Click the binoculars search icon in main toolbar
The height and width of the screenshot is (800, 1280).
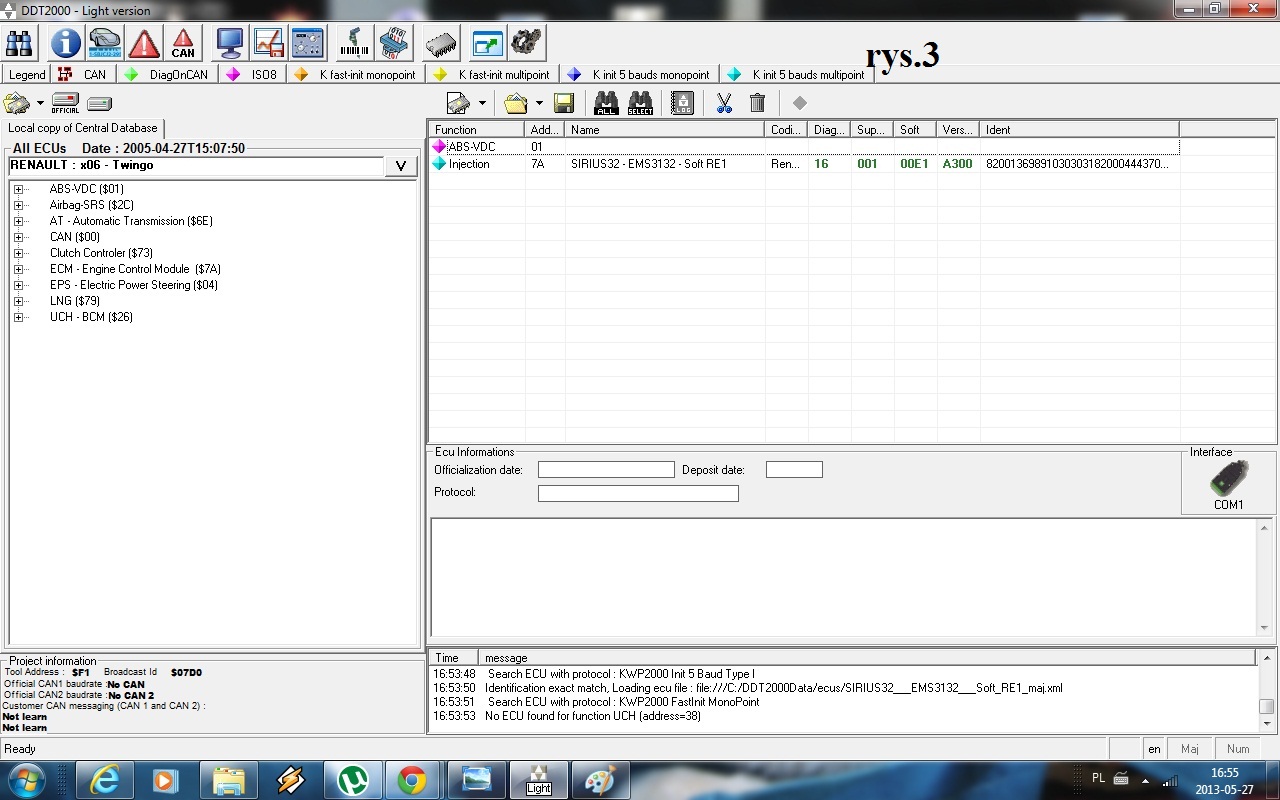pyautogui.click(x=19, y=43)
